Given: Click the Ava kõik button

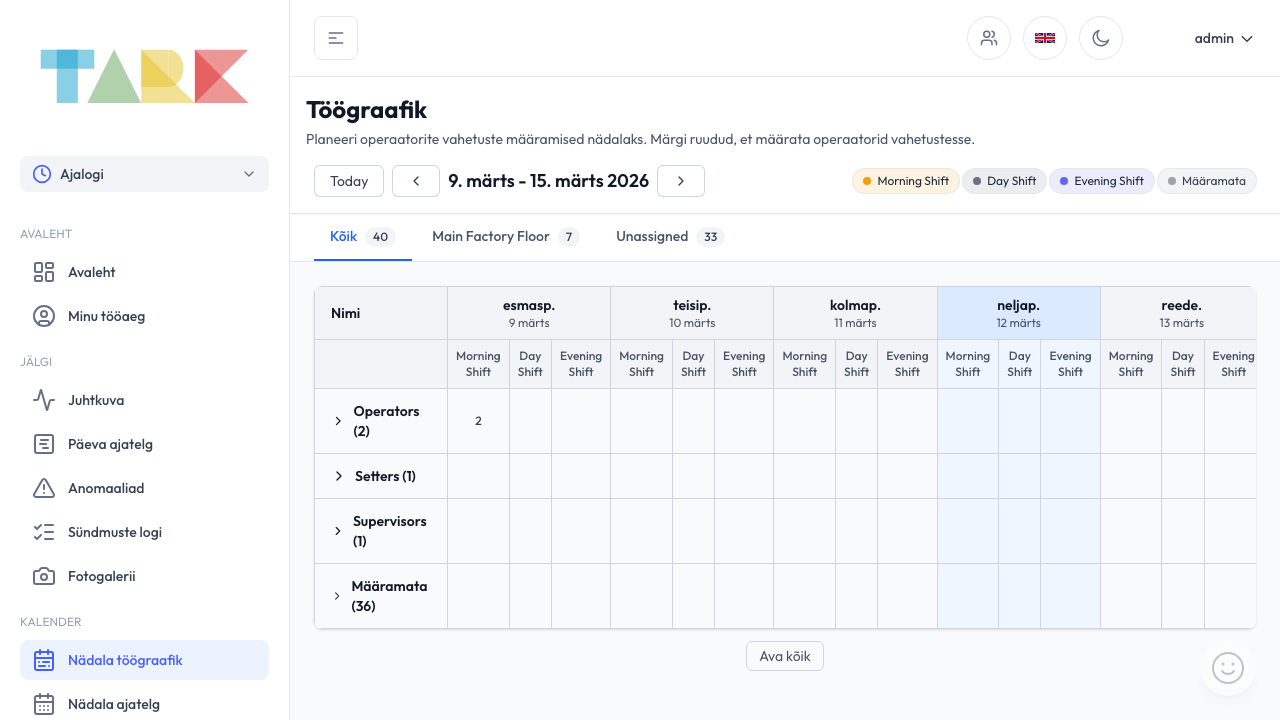Looking at the screenshot, I should pos(785,656).
